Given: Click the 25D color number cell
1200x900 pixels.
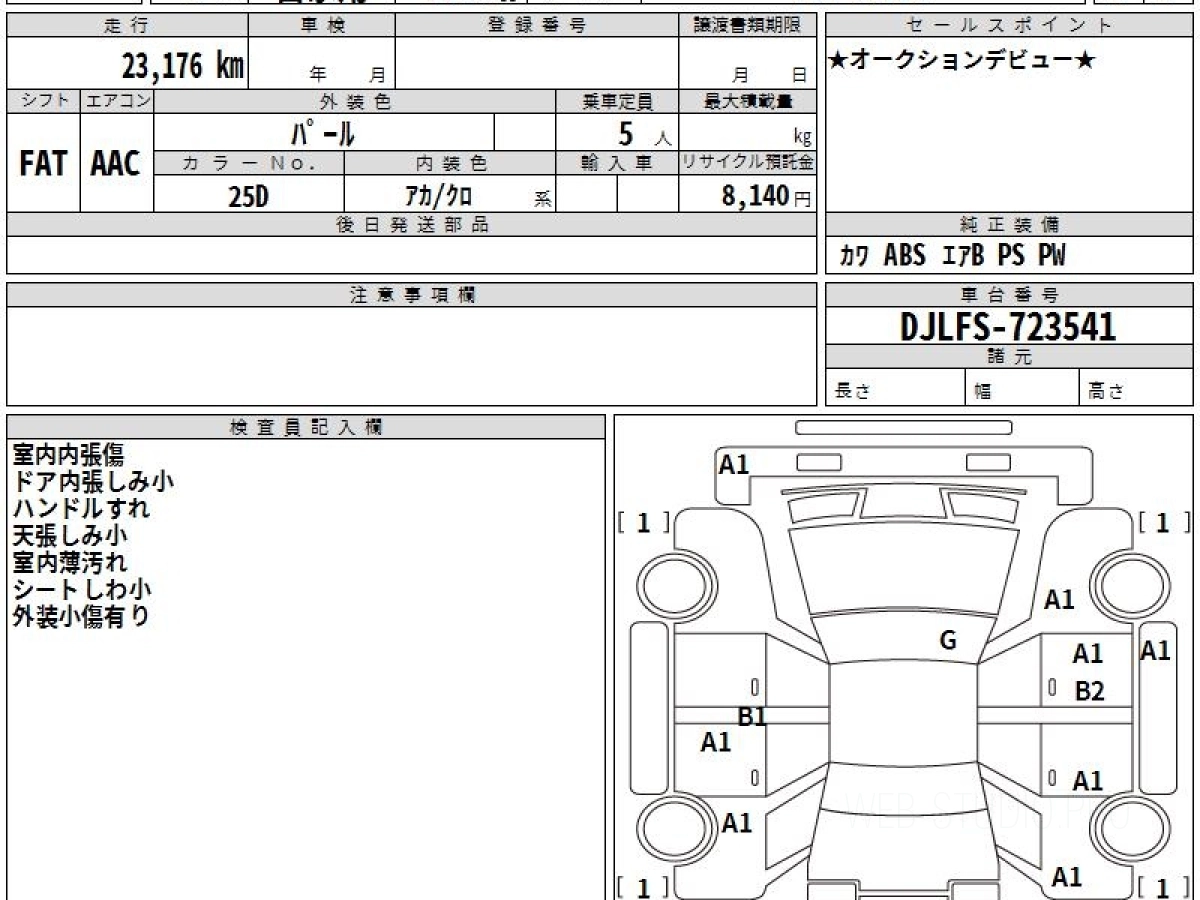Looking at the screenshot, I should (x=248, y=196).
